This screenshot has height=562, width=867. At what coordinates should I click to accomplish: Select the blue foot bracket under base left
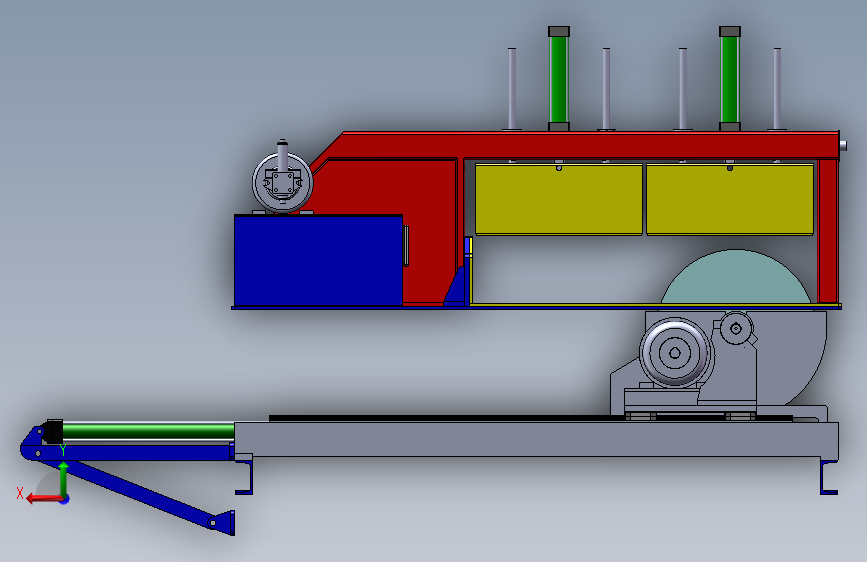[244, 477]
